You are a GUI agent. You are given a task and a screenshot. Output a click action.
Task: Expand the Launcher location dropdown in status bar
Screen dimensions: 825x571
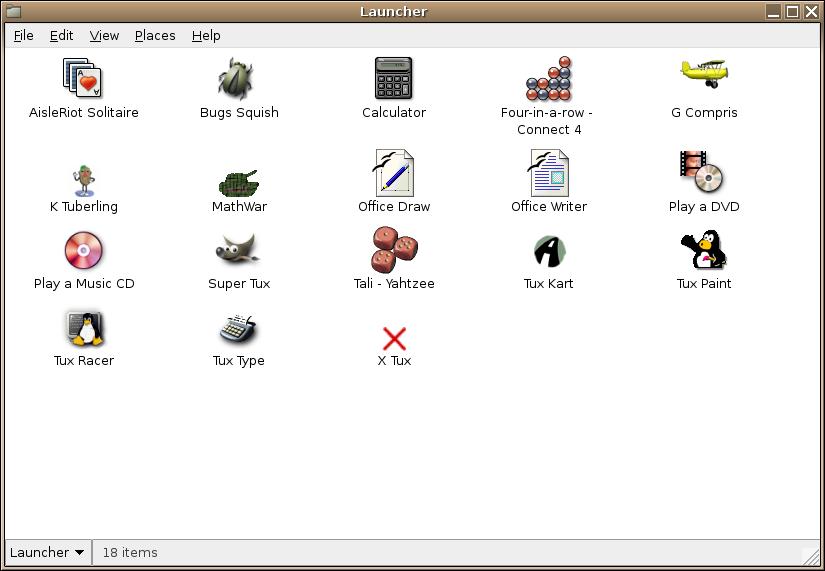pyautogui.click(x=47, y=552)
